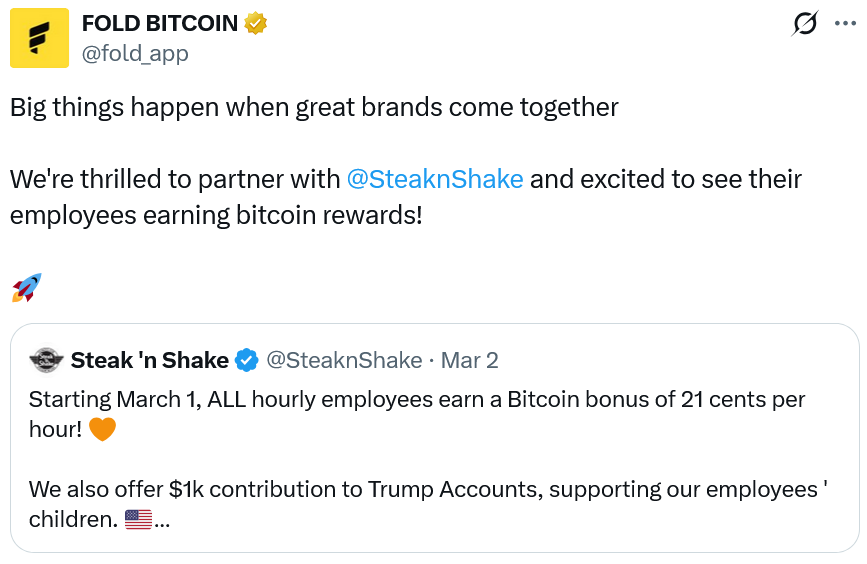Open the FOLD BITCOIN profile name
The width and height of the screenshot is (867, 564).
tap(160, 23)
